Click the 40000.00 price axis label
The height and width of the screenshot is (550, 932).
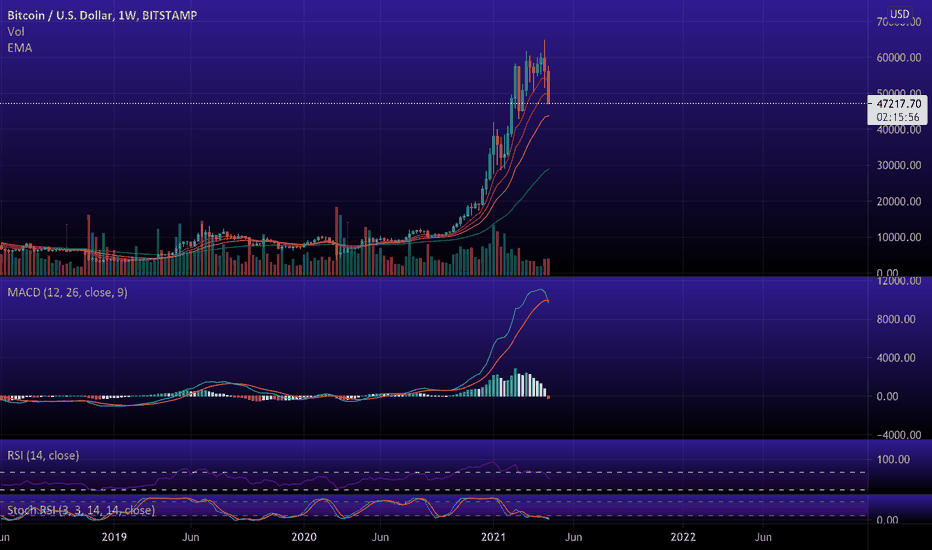(899, 130)
